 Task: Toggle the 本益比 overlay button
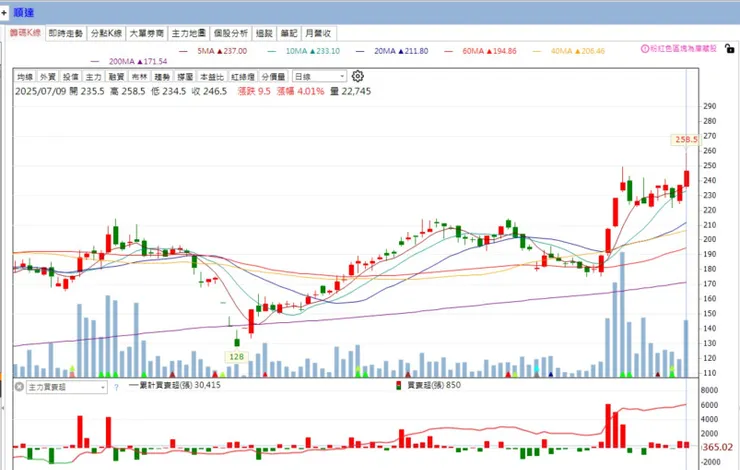click(x=212, y=76)
